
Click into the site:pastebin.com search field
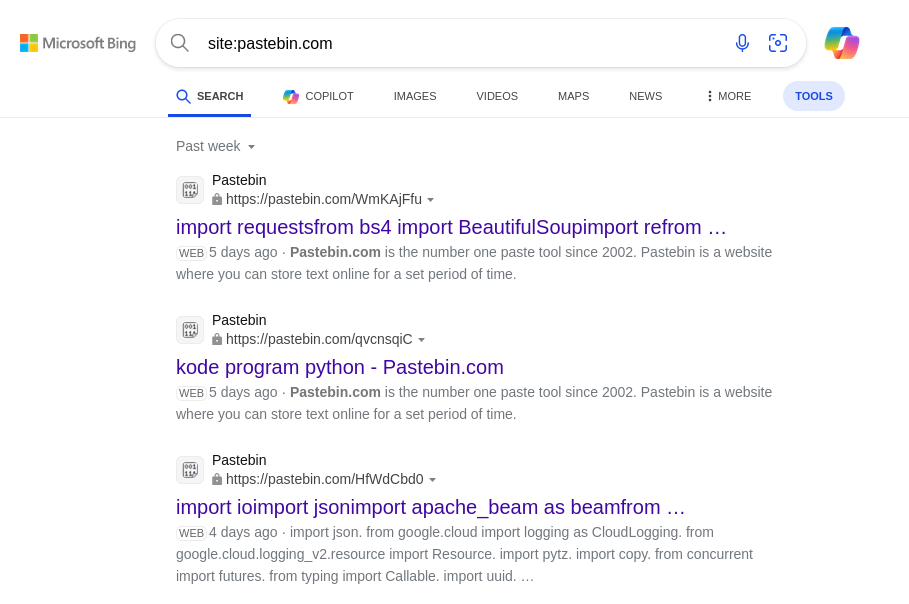(464, 43)
